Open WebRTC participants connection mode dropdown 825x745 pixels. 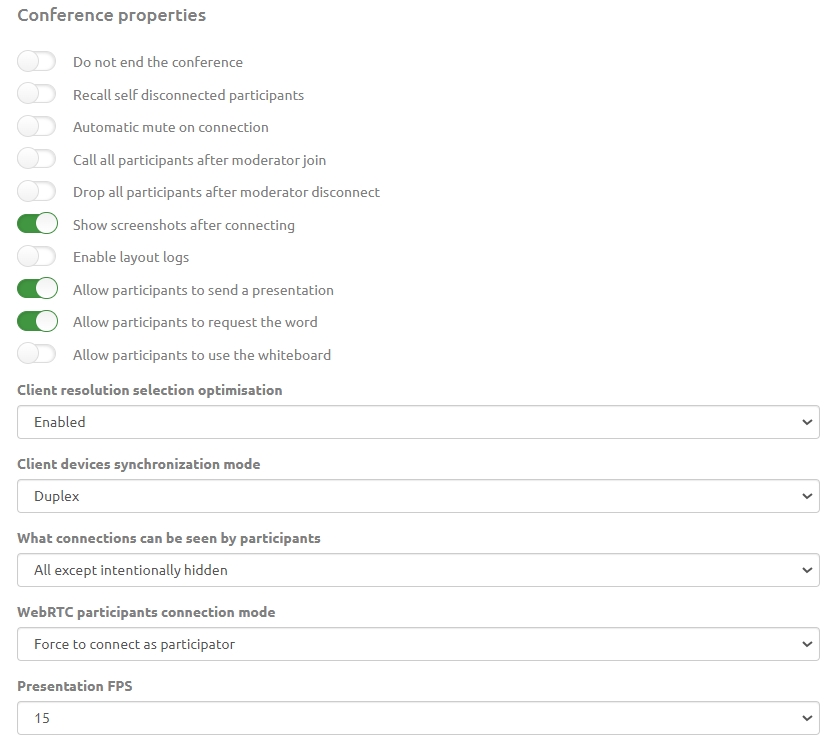418,644
